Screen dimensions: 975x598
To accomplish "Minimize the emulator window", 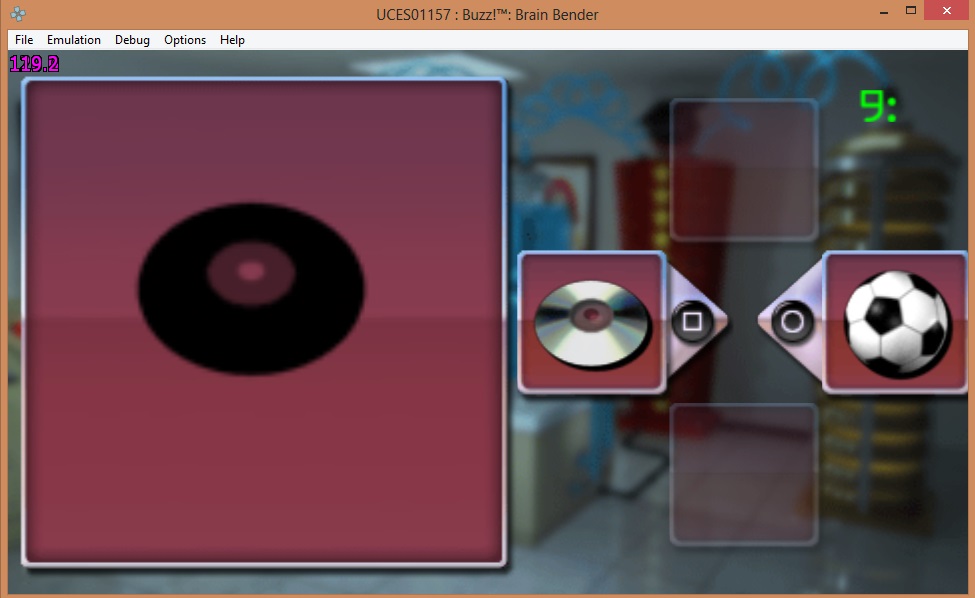I will point(884,11).
